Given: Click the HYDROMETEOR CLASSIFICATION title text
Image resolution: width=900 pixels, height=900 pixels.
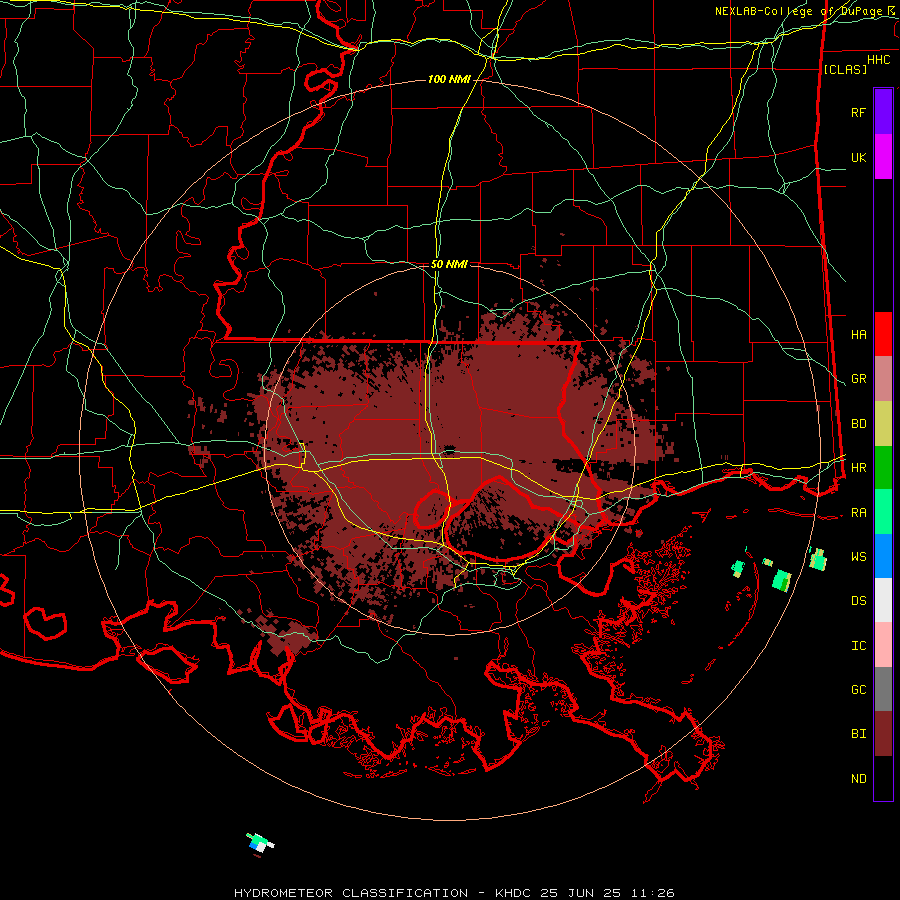Looking at the screenshot, I should [351, 893].
